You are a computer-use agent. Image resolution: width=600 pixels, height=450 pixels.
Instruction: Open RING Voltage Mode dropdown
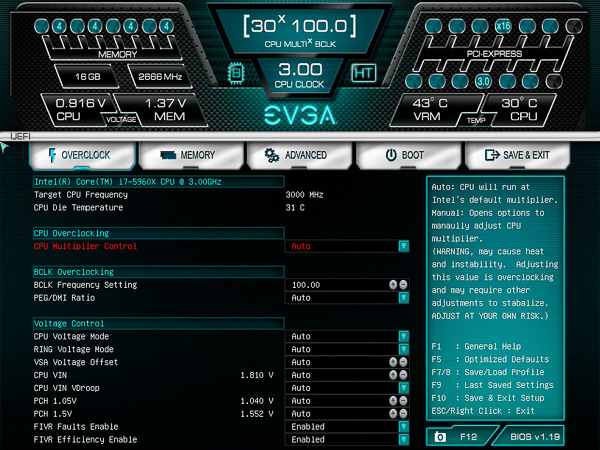pos(403,349)
